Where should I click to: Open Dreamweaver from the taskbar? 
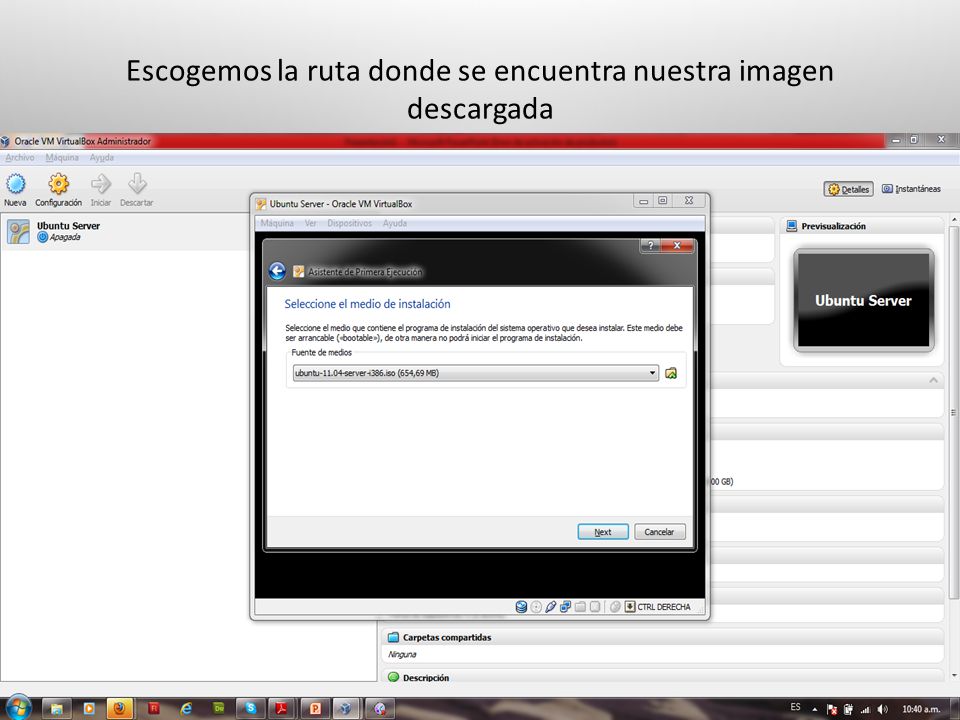219,708
